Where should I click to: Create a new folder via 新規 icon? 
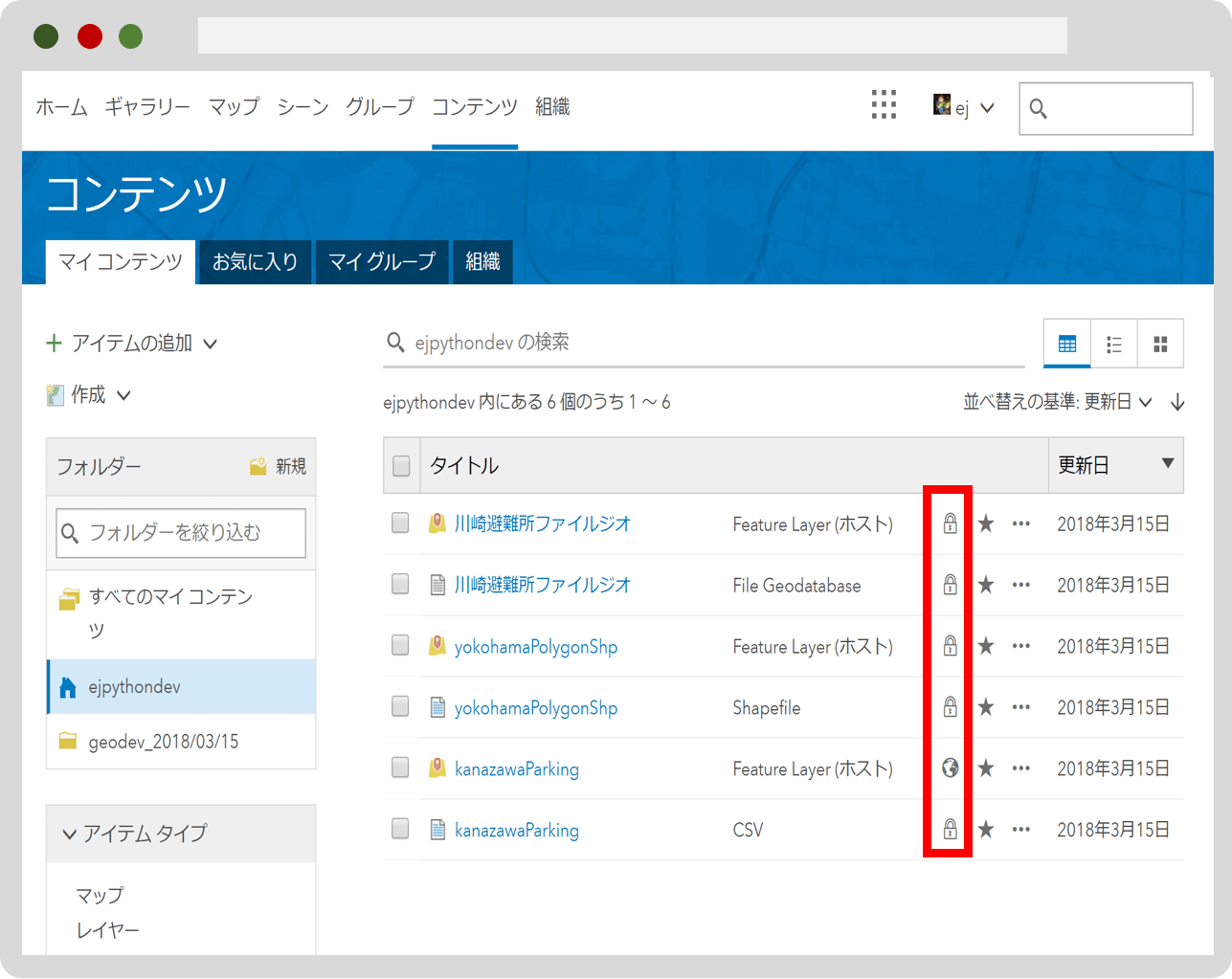277,466
